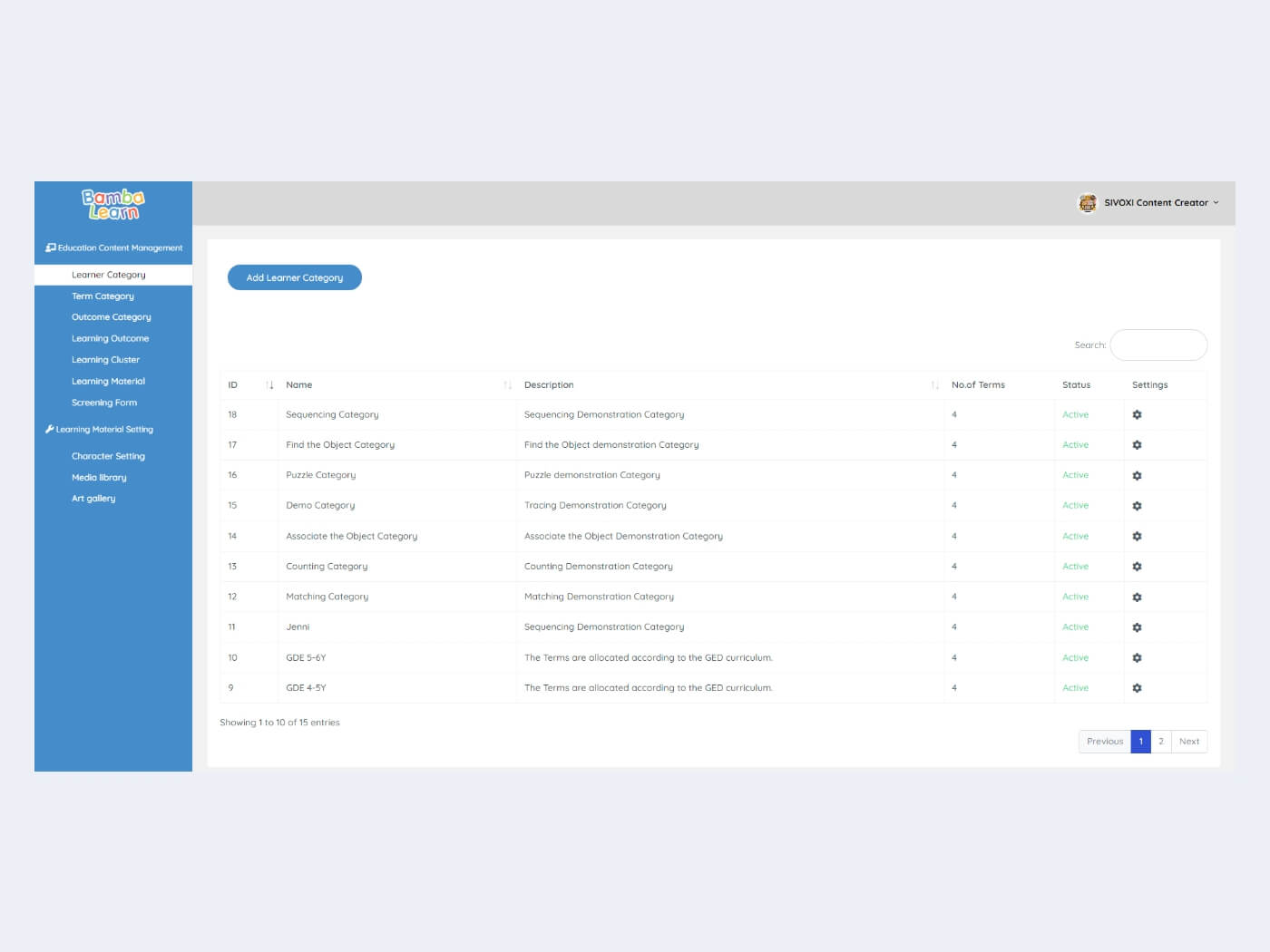The image size is (1270, 952).
Task: Open settings gear for Sequencing Category row
Action: point(1137,415)
